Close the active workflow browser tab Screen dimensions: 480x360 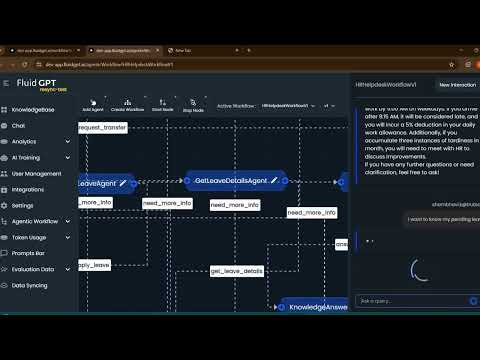(157, 50)
